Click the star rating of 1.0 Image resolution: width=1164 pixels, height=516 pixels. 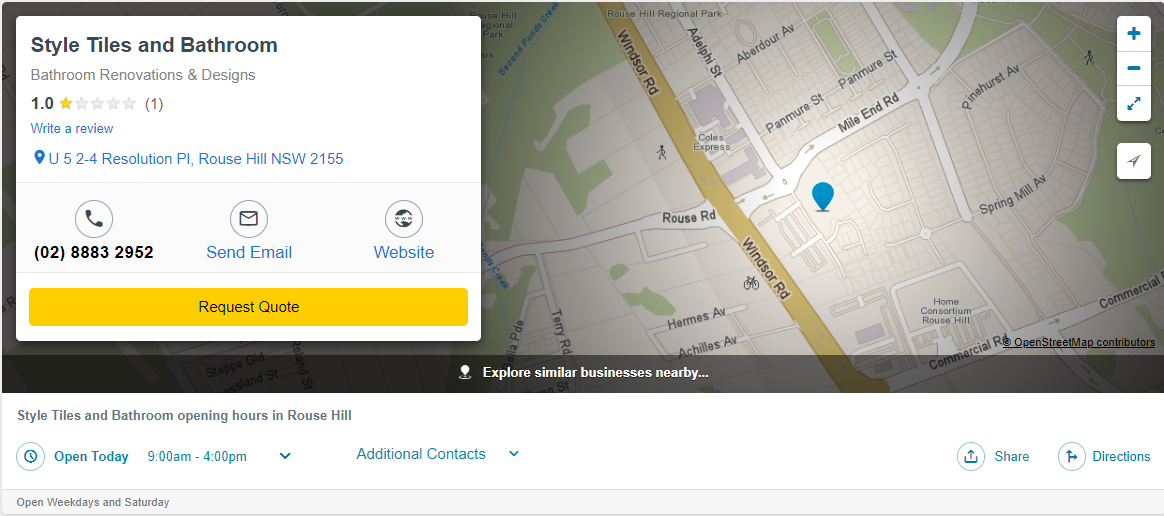pyautogui.click(x=98, y=103)
